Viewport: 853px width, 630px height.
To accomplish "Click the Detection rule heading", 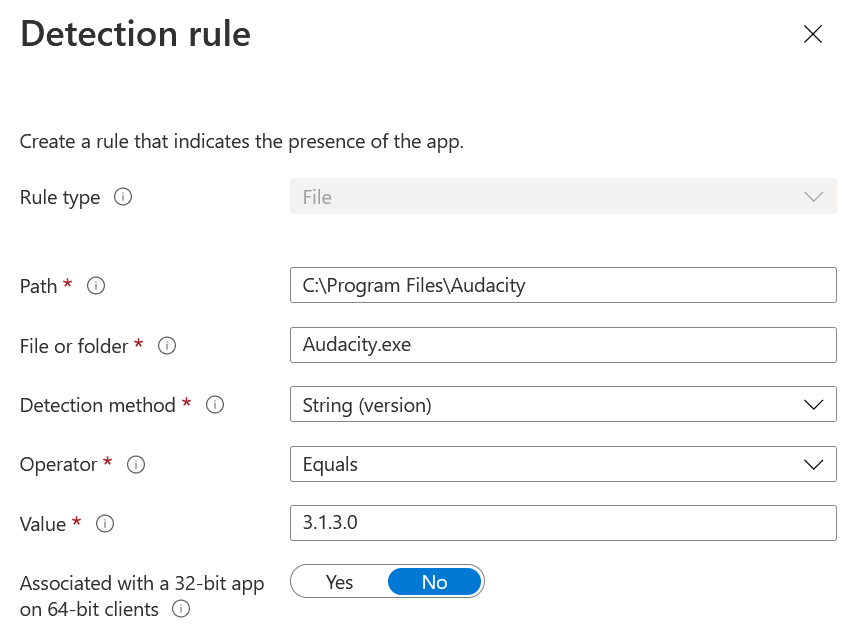I will point(136,34).
